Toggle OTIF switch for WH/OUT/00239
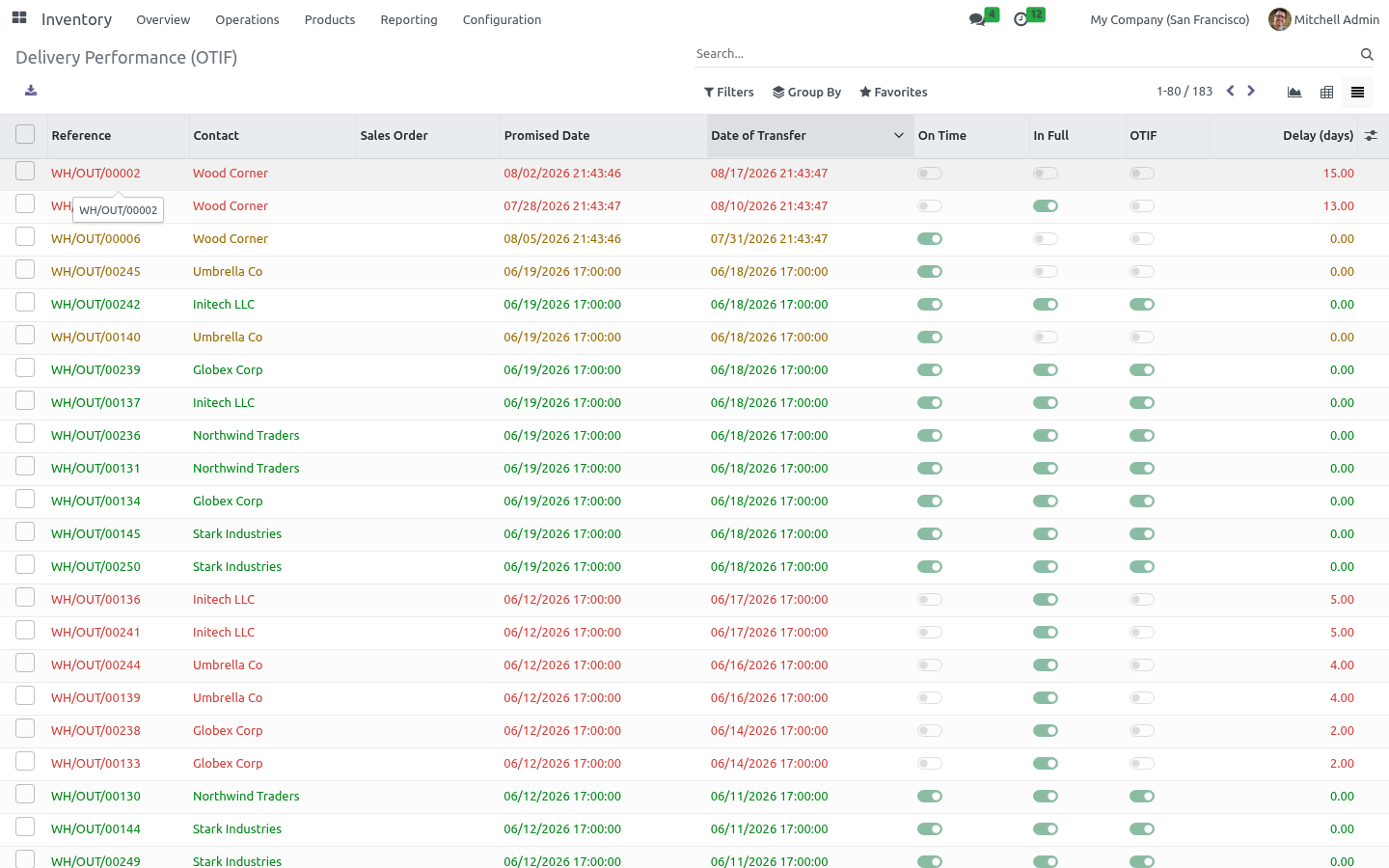This screenshot has height=868, width=1389. coord(1142,370)
